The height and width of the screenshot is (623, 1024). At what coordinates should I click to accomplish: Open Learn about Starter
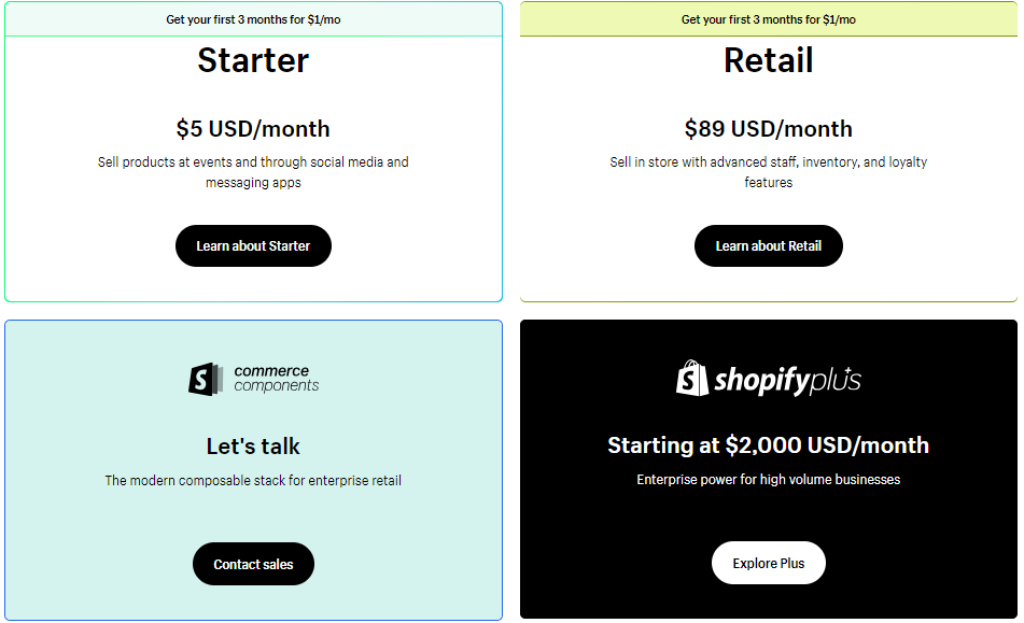253,246
